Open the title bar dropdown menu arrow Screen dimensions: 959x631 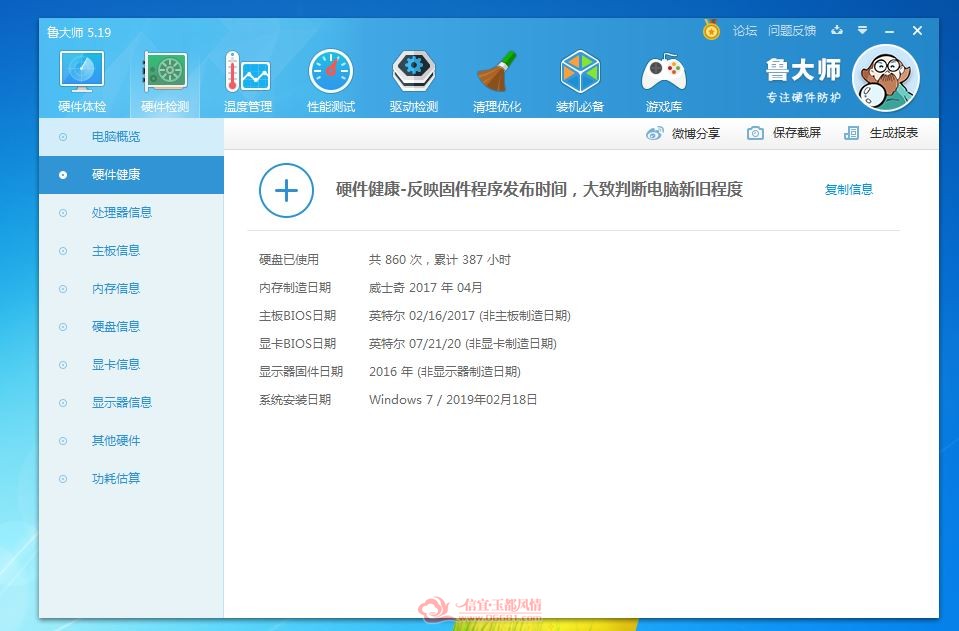862,30
